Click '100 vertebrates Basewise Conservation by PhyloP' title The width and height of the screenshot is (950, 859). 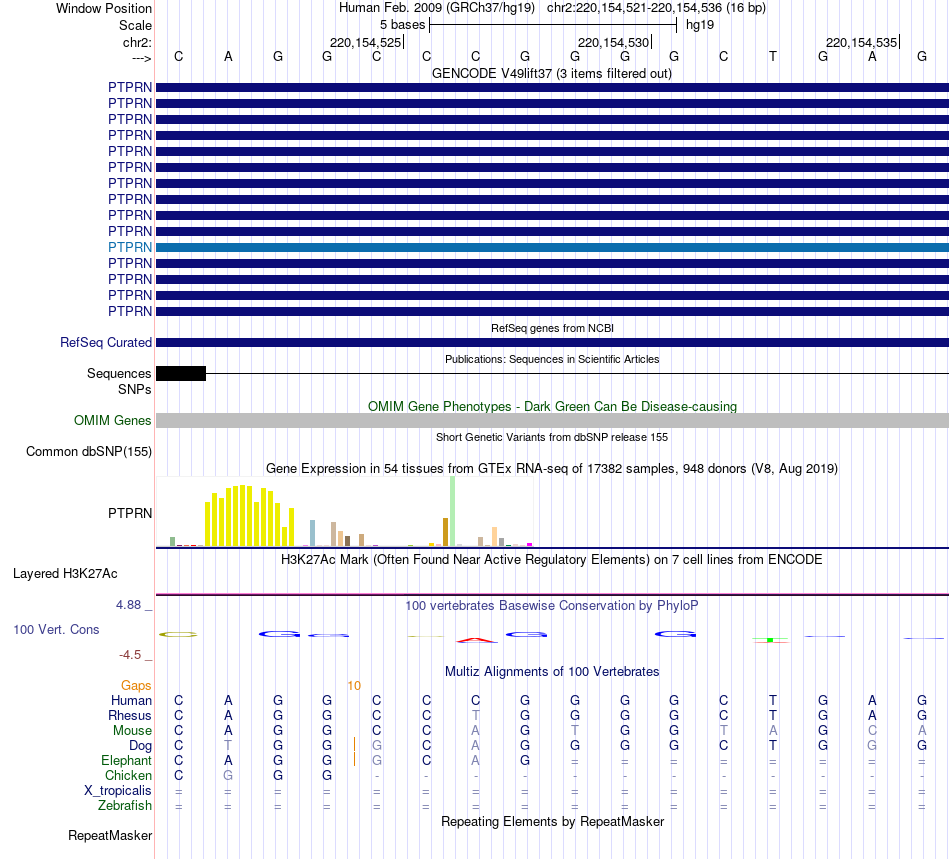(552, 605)
